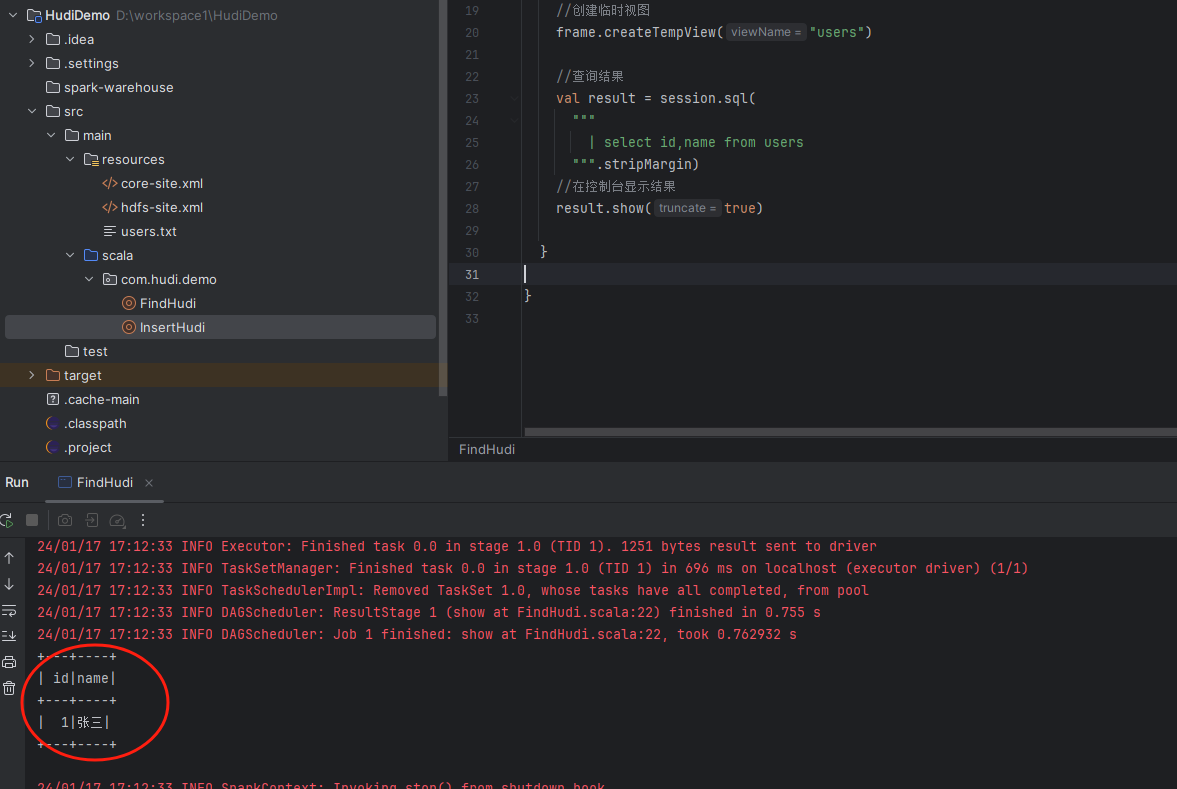Open core-site.xml in the project tree
Image resolution: width=1177 pixels, height=789 pixels.
(161, 183)
